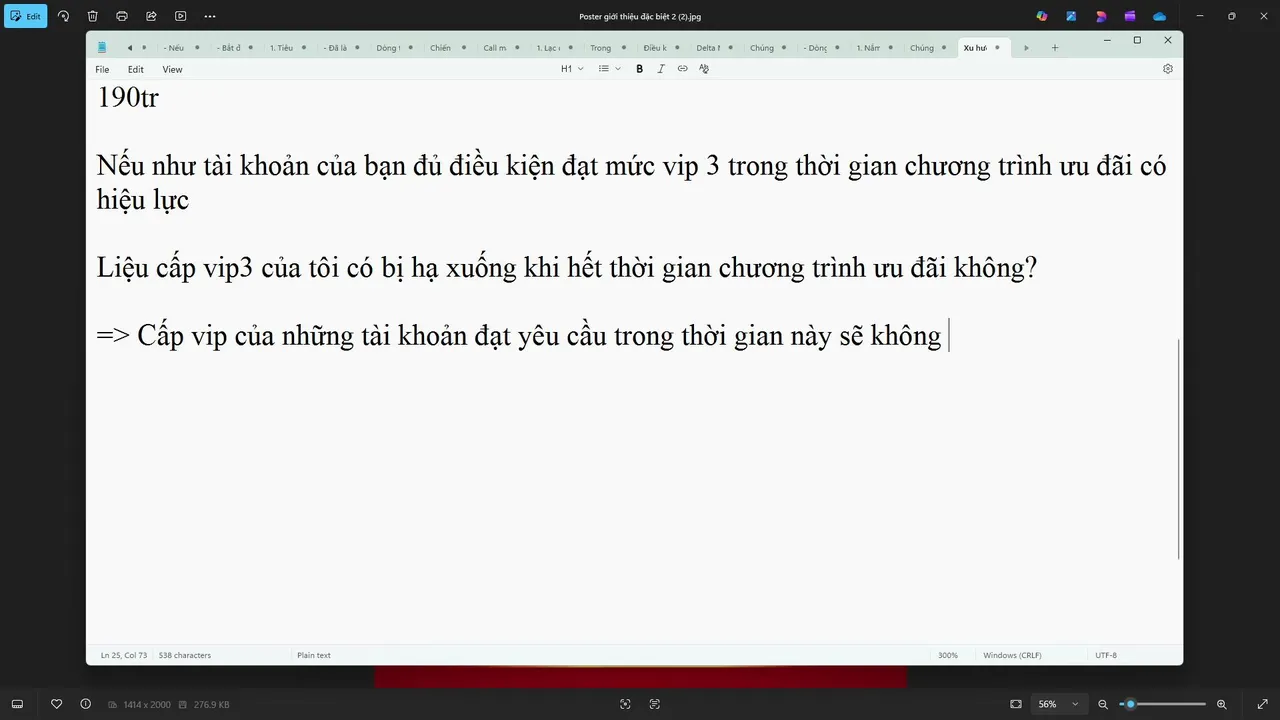Click 'Windows (CRLF)' line ending indicator
Viewport: 1280px width, 720px height.
pyautogui.click(x=1012, y=655)
